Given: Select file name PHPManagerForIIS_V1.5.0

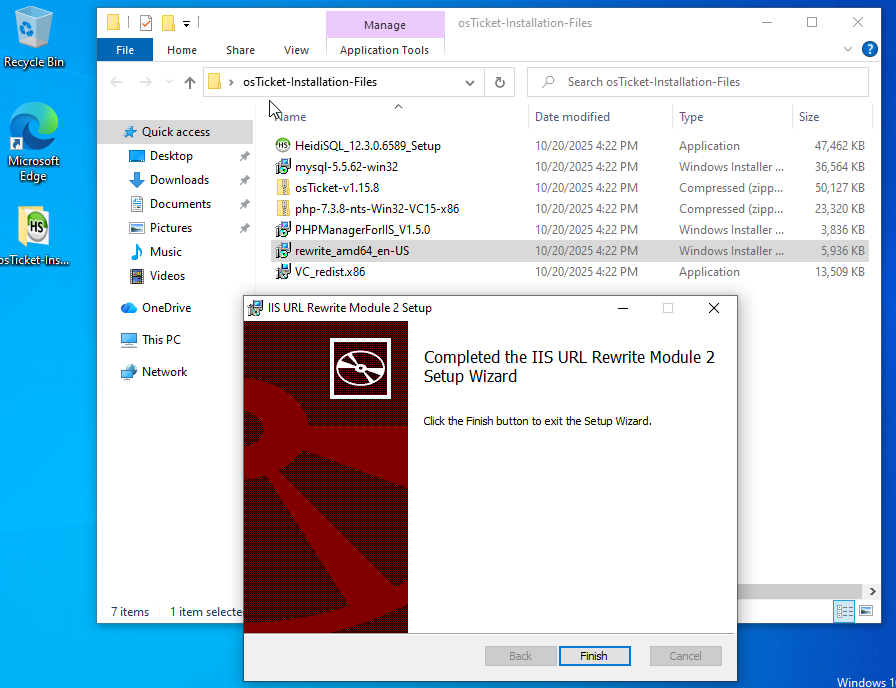Looking at the screenshot, I should tap(362, 230).
